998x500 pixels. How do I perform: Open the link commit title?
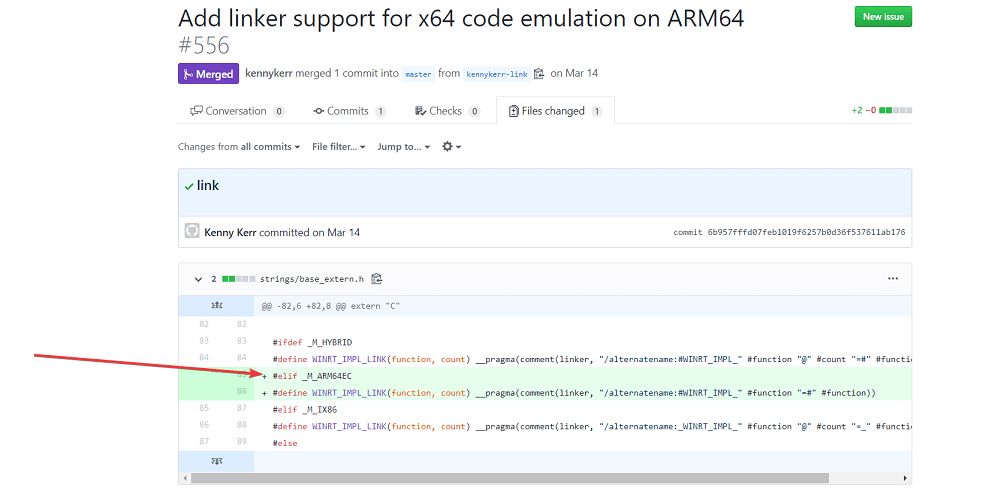click(207, 185)
